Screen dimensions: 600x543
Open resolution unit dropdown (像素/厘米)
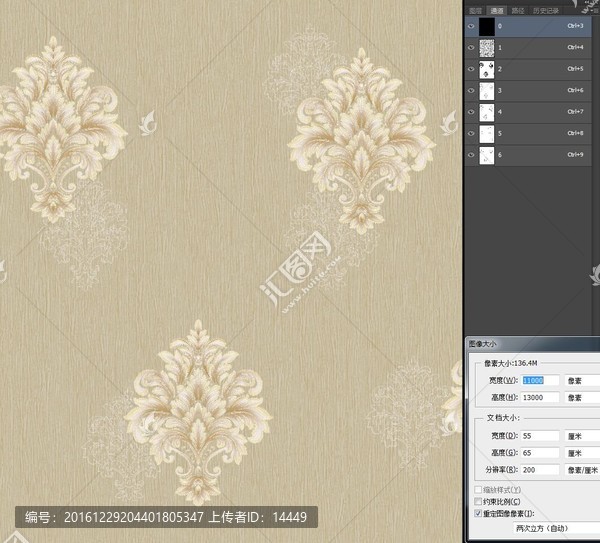(x=582, y=470)
